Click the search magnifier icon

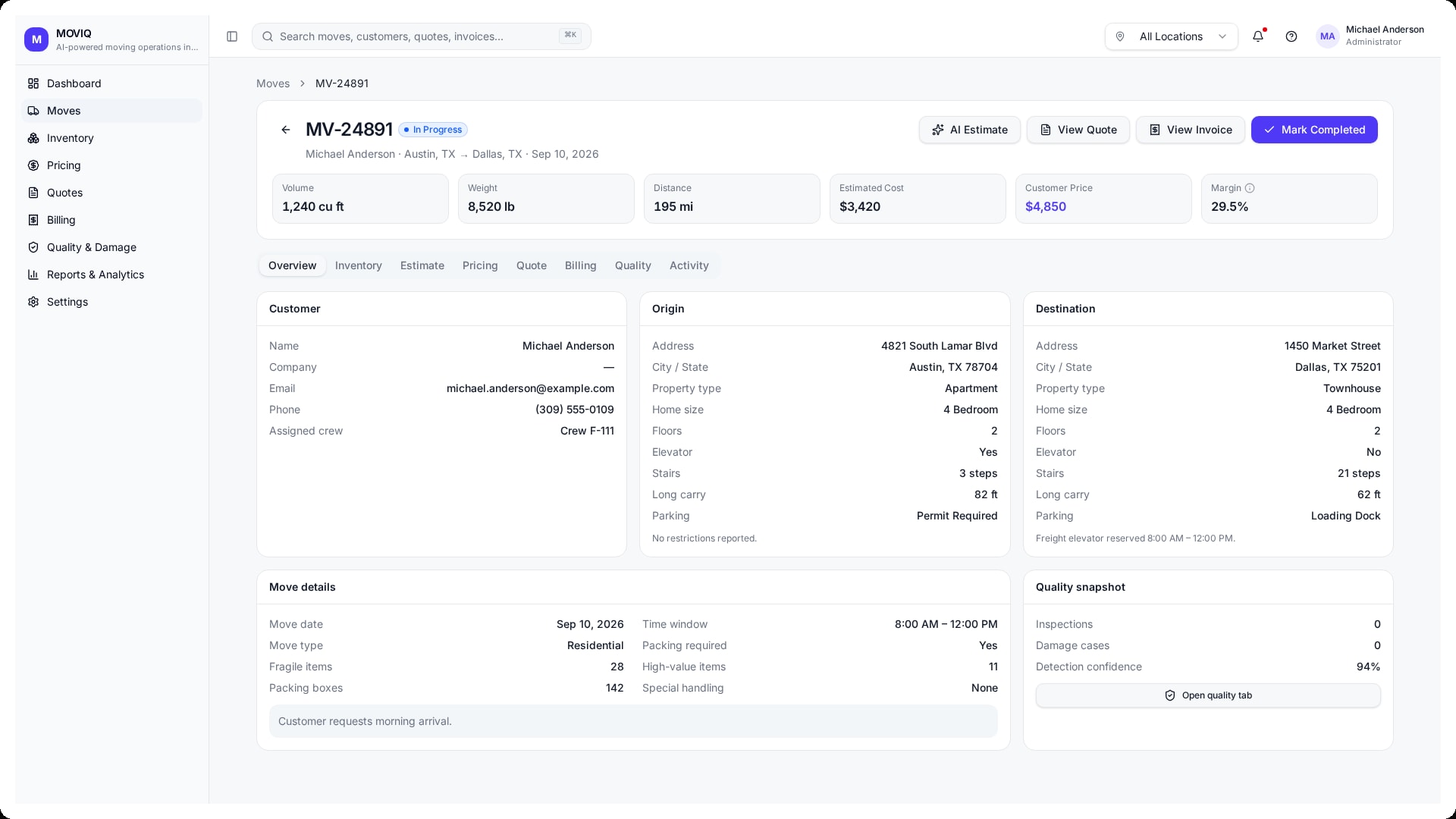coord(268,36)
